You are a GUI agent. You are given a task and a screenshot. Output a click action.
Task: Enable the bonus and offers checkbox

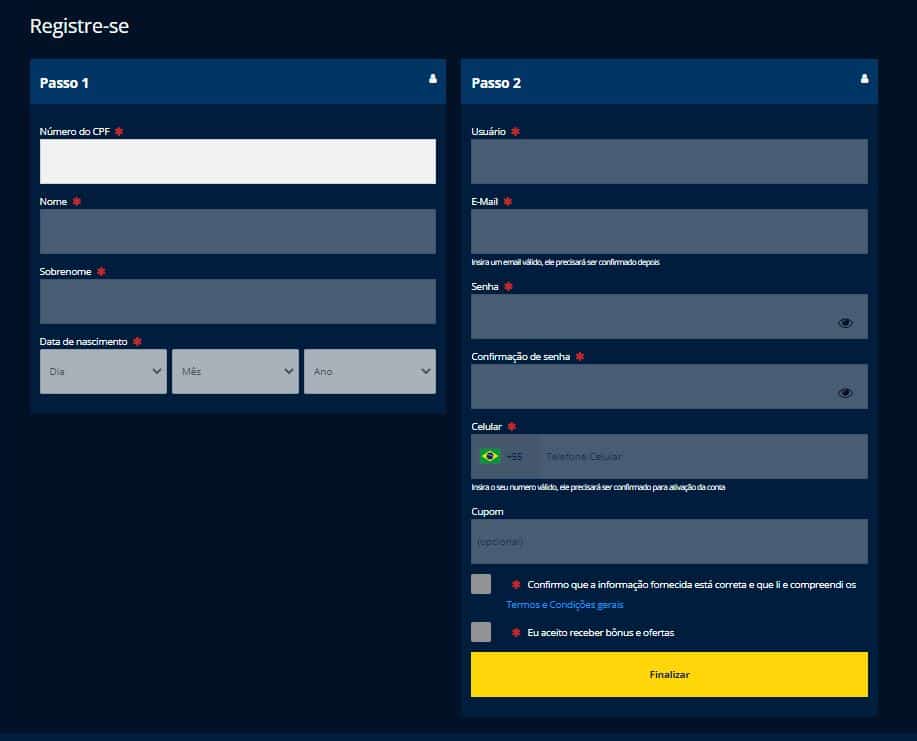pyautogui.click(x=481, y=632)
